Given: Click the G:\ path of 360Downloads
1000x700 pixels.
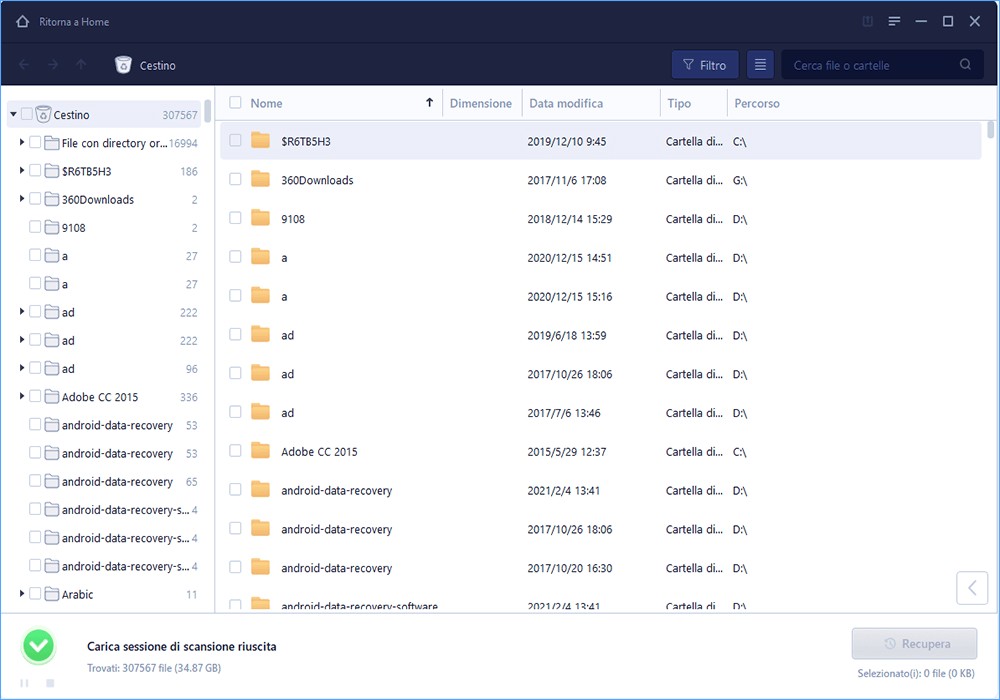Looking at the screenshot, I should point(740,180).
